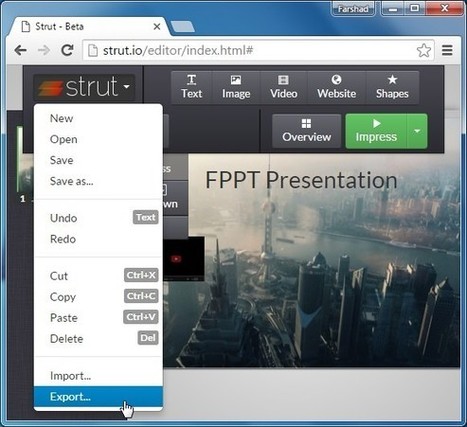Screen dimensions: 467x427
Task: Go back in the browser
Action: [x=21, y=51]
